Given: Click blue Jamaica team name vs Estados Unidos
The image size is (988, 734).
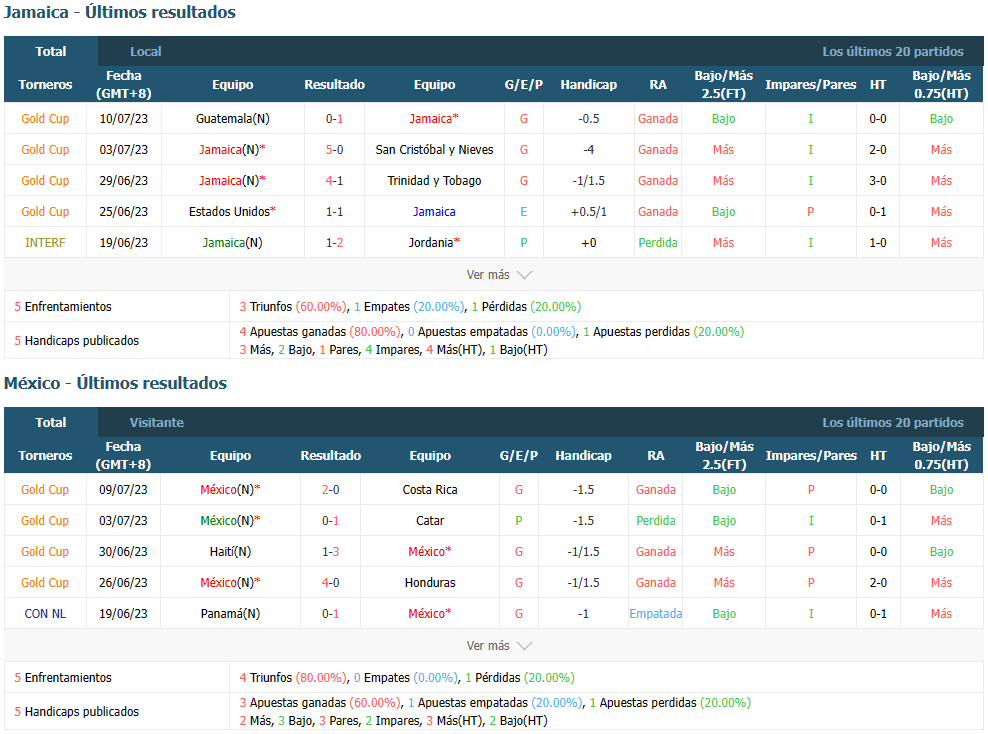Looking at the screenshot, I should tap(434, 212).
